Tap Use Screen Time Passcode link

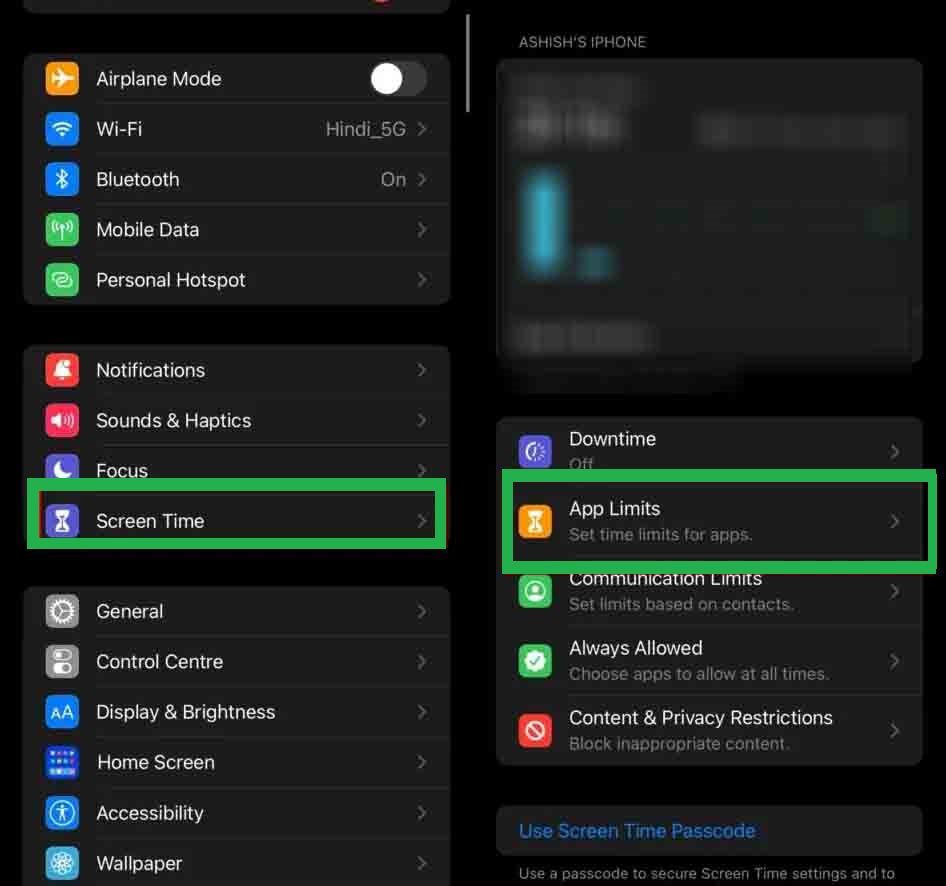coord(637,831)
